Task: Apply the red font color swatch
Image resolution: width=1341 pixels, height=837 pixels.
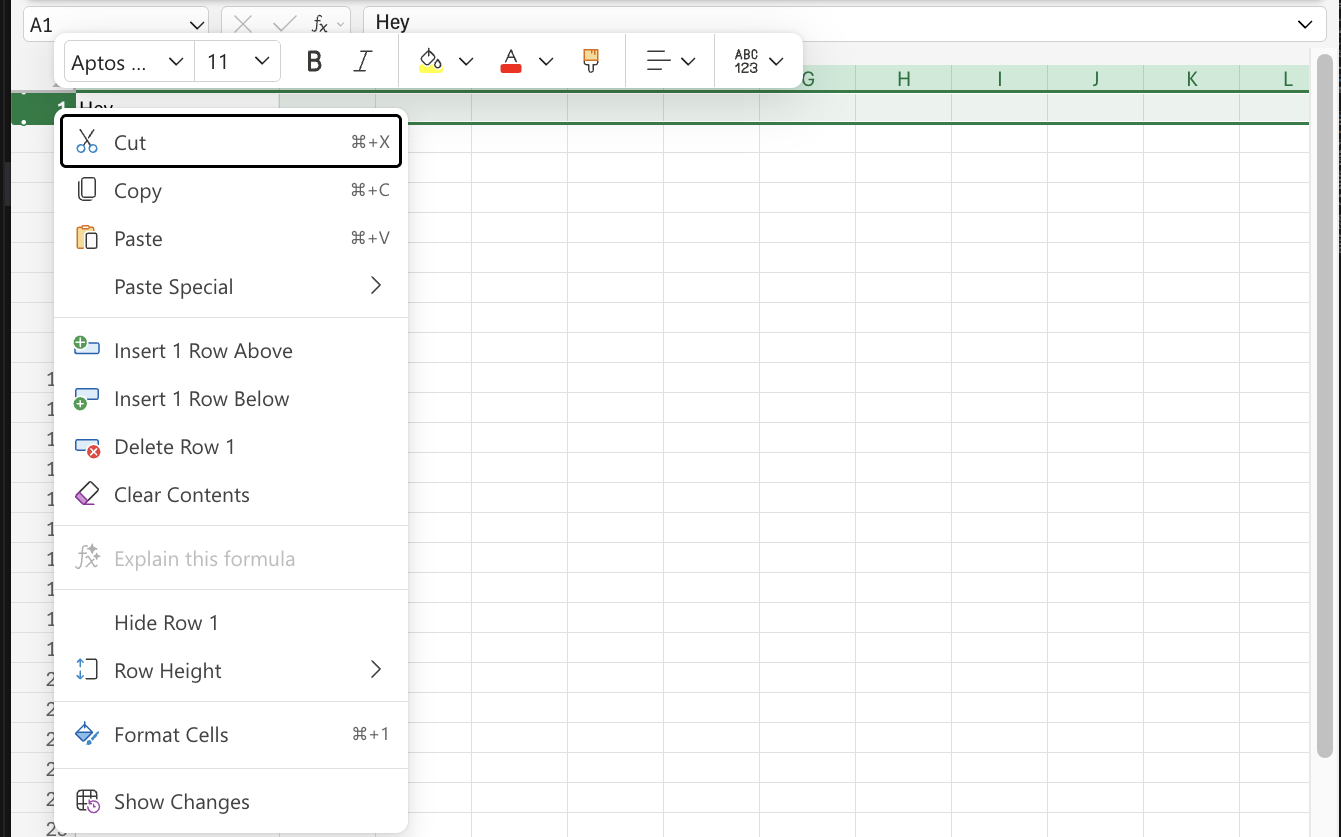Action: coord(510,60)
